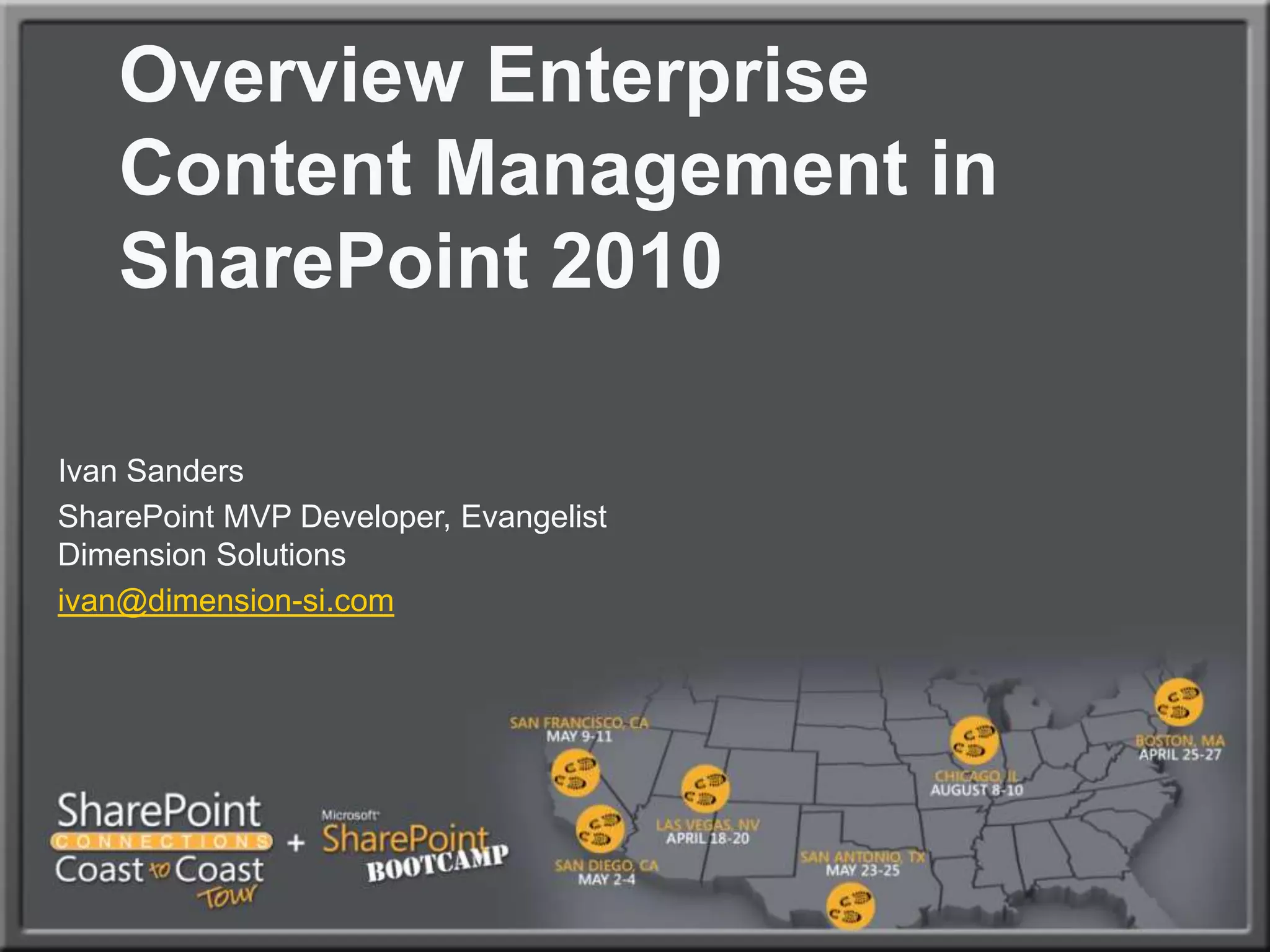Click the Las Vegas April 18-20 label
This screenshot has height=952, width=1270.
pos(708,832)
